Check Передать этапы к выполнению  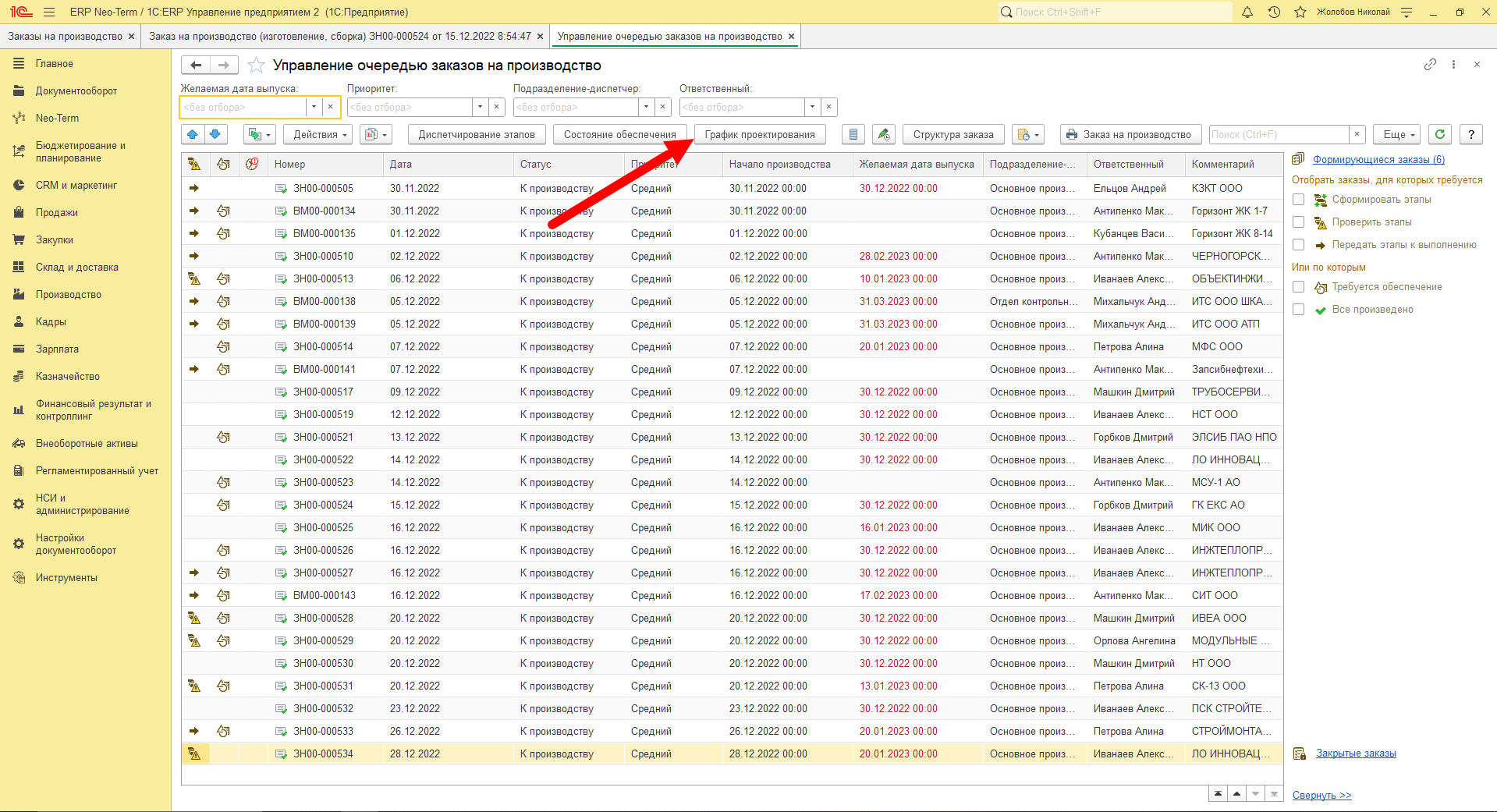(1298, 245)
